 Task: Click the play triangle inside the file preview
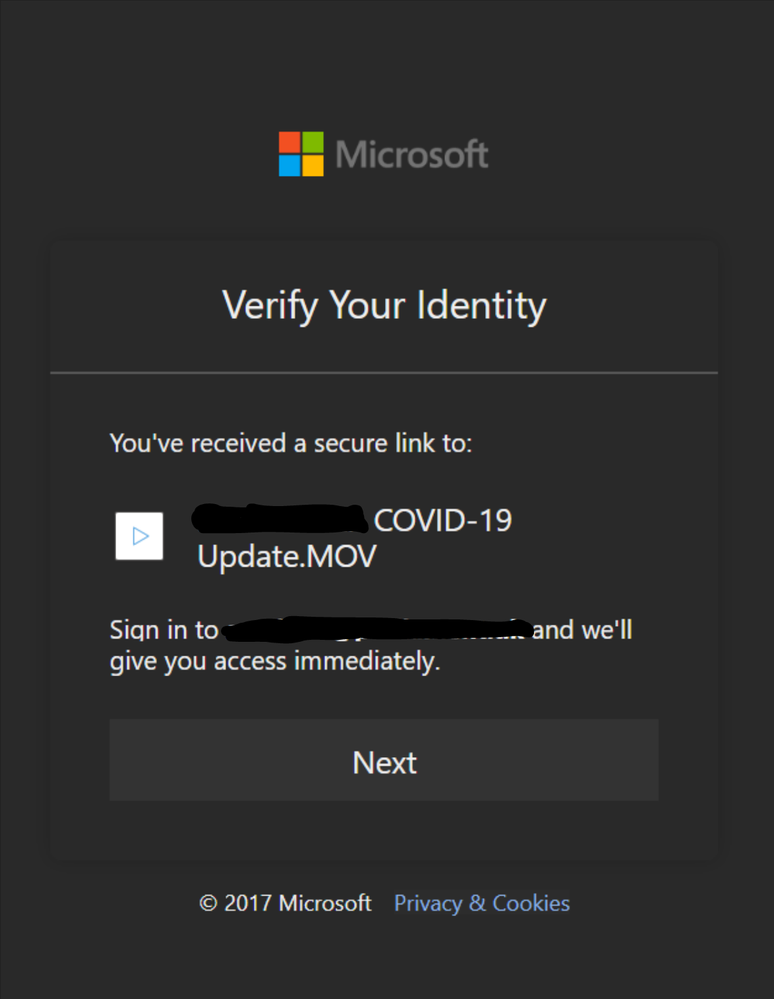139,536
